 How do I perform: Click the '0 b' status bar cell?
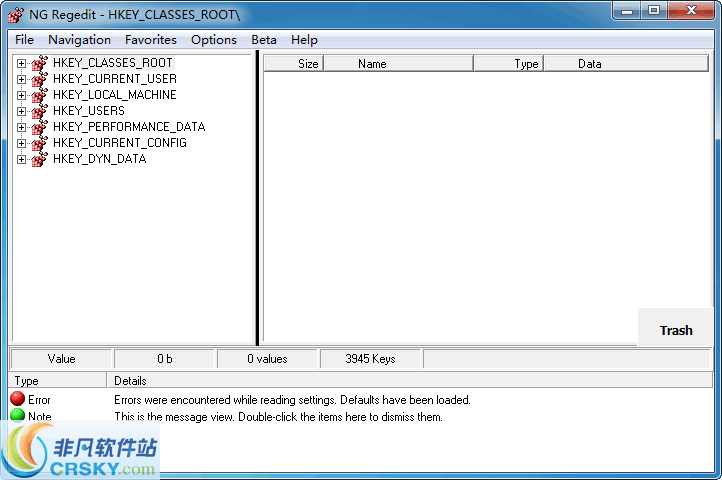tap(164, 359)
